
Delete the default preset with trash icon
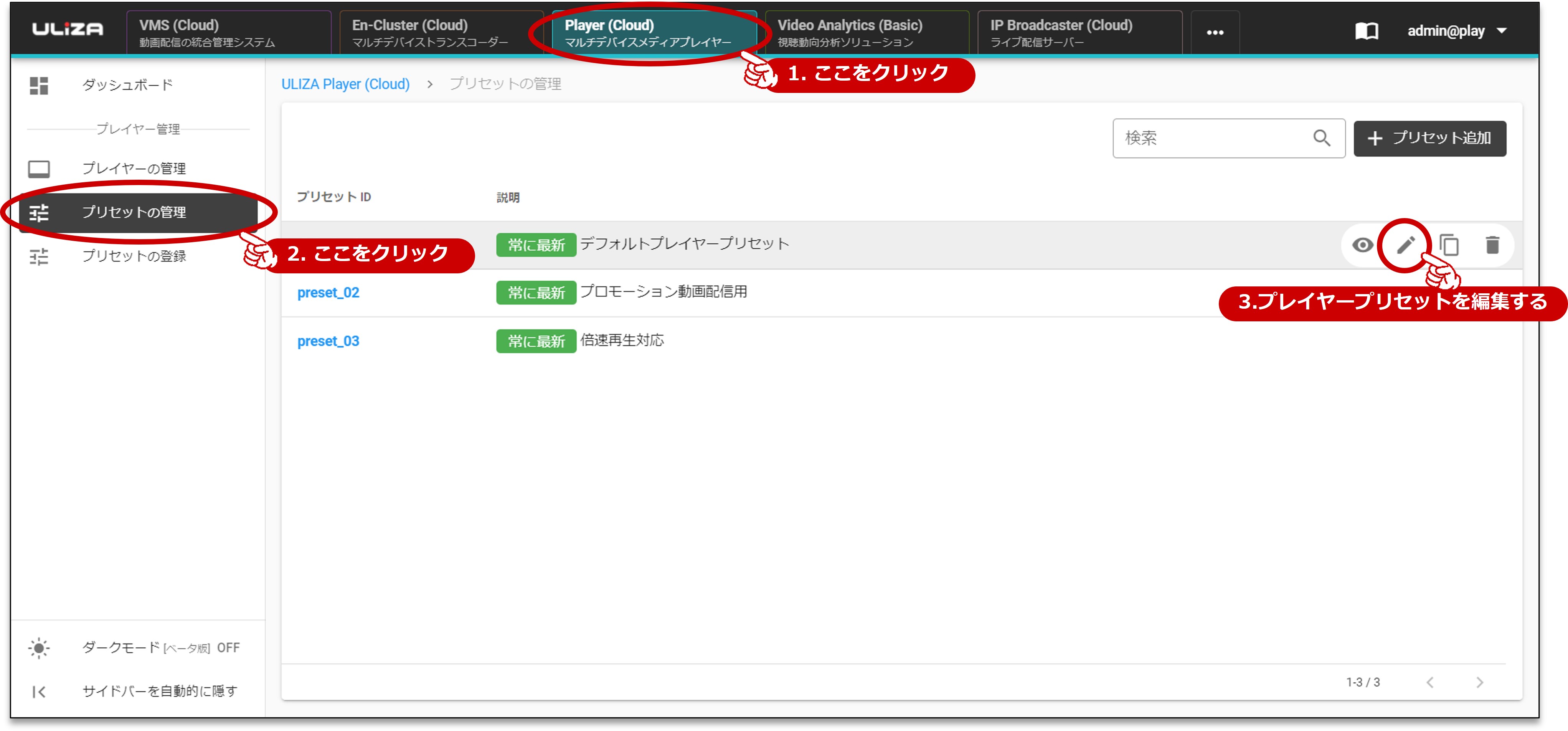click(1492, 245)
